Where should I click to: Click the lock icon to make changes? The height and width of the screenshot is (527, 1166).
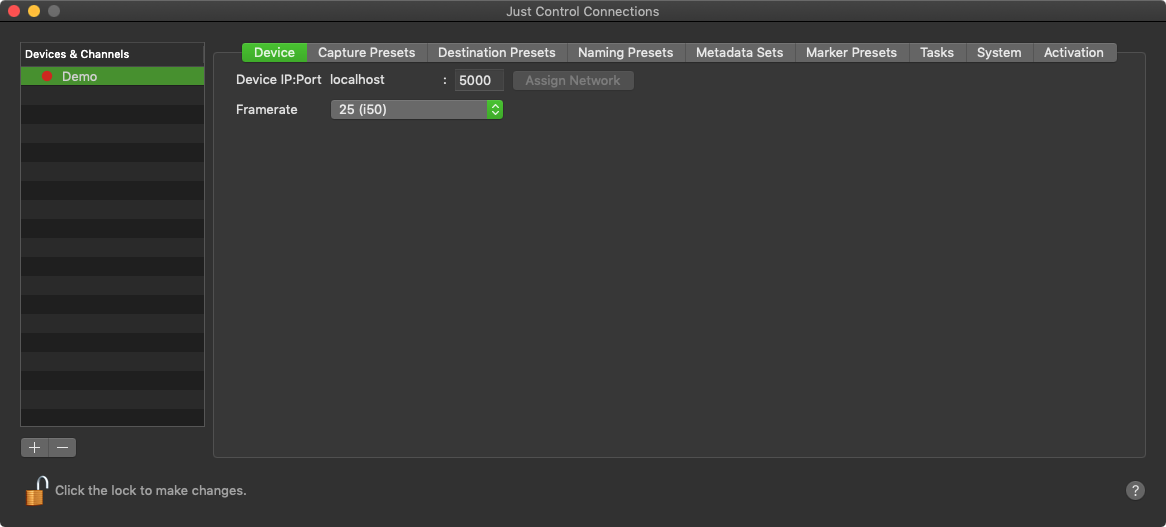tap(36, 491)
